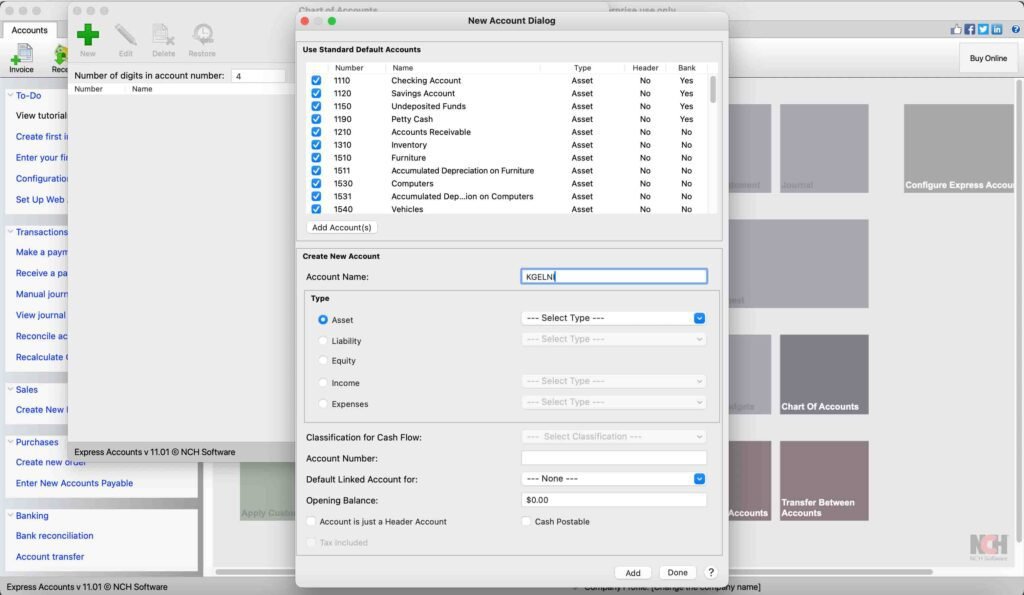The height and width of the screenshot is (595, 1024).
Task: Click the thumbs-up like icon
Action: (956, 30)
